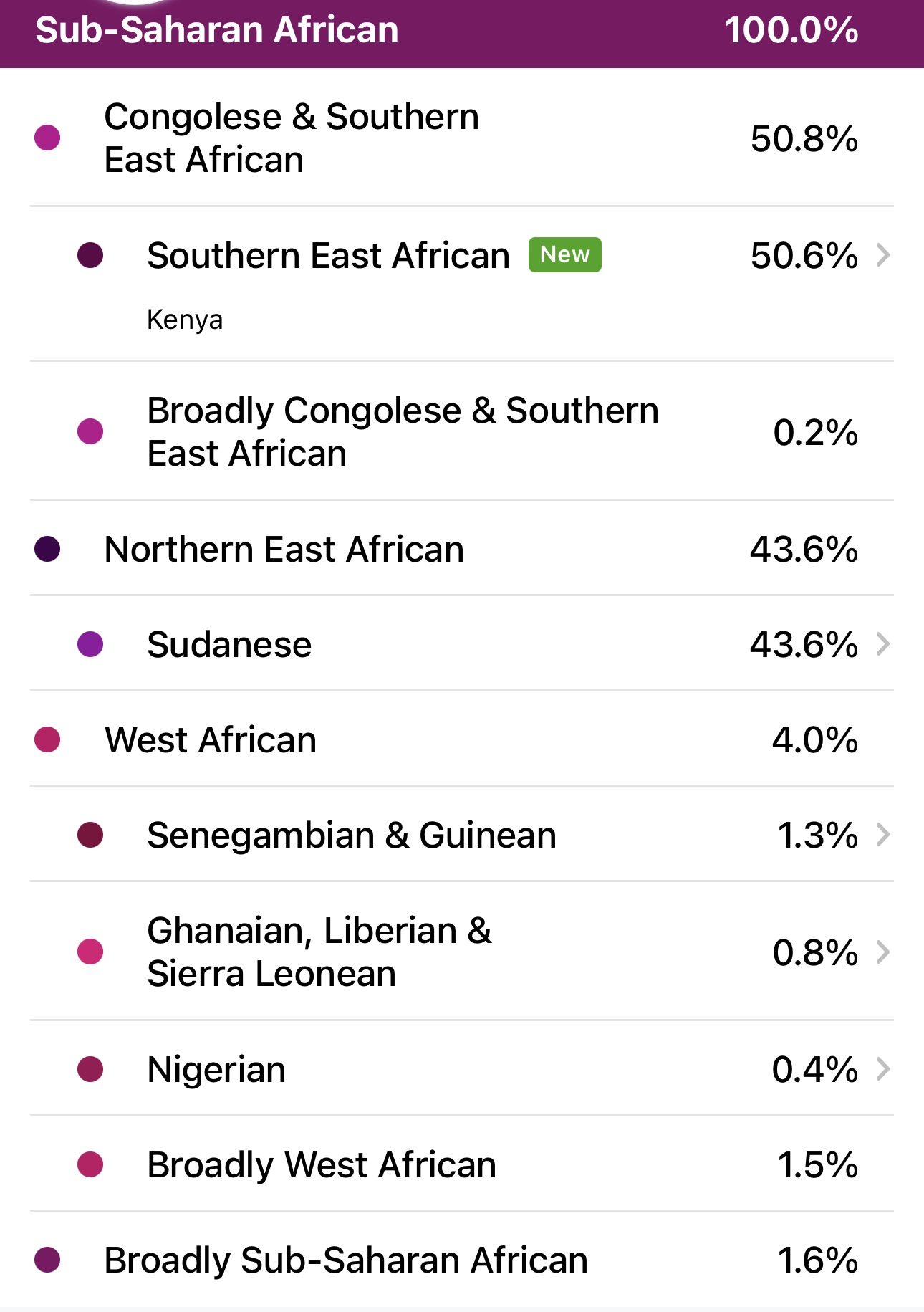This screenshot has height=1312, width=924.
Task: Click West African color dot
Action: tap(47, 739)
